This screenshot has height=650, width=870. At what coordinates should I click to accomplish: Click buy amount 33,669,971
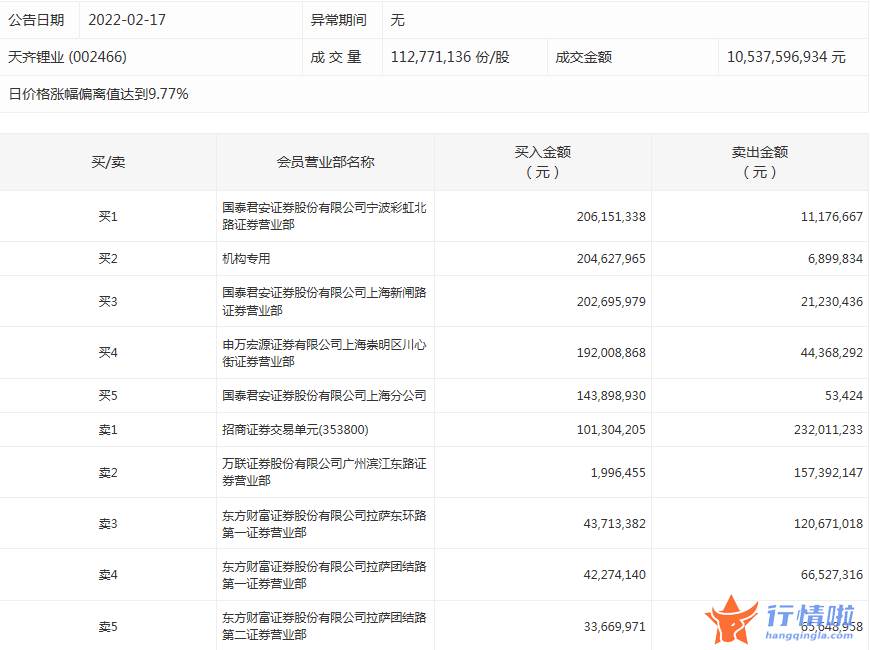[614, 627]
